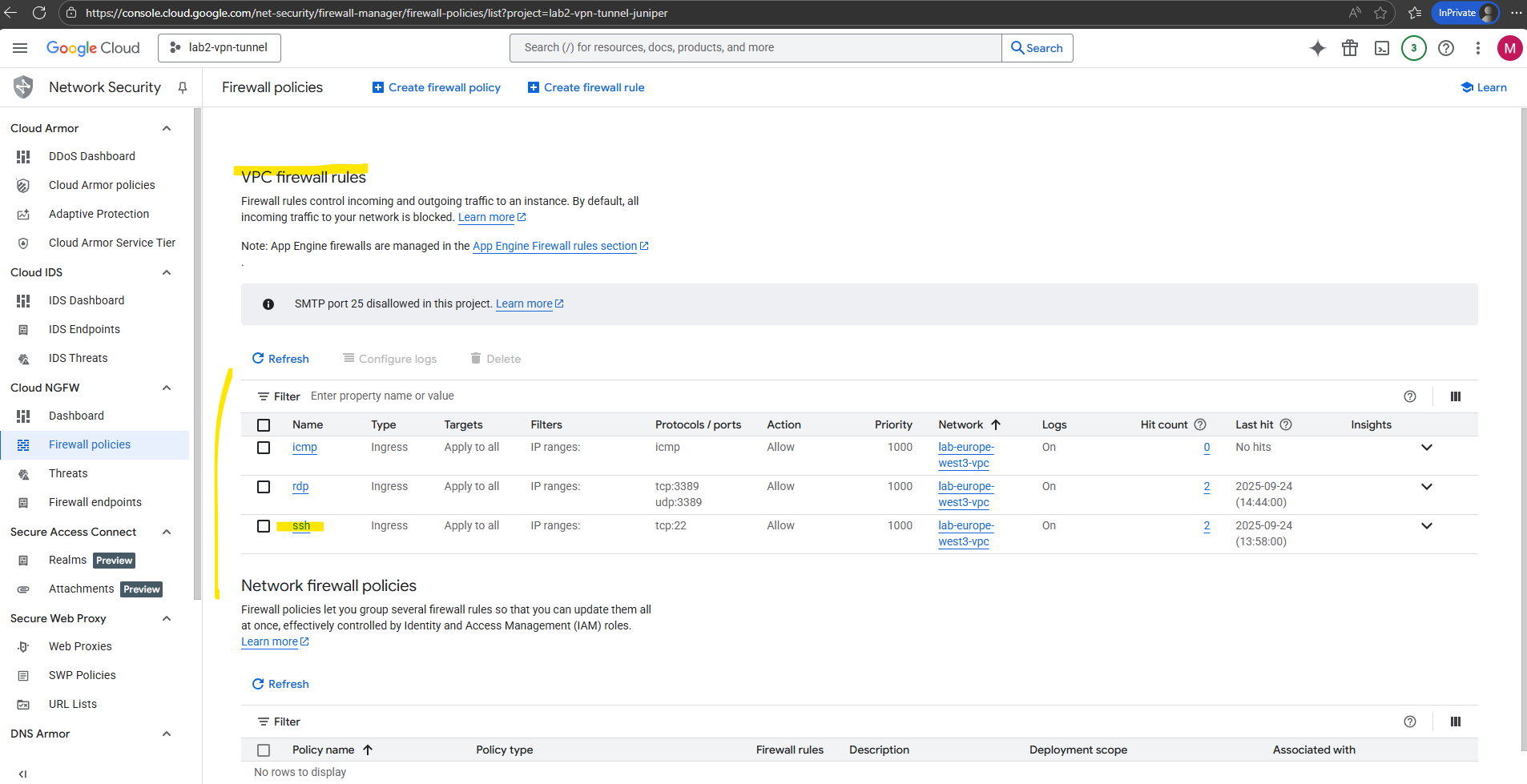The height and width of the screenshot is (784, 1527).
Task: Open the main navigation hamburger menu
Action: point(20,48)
